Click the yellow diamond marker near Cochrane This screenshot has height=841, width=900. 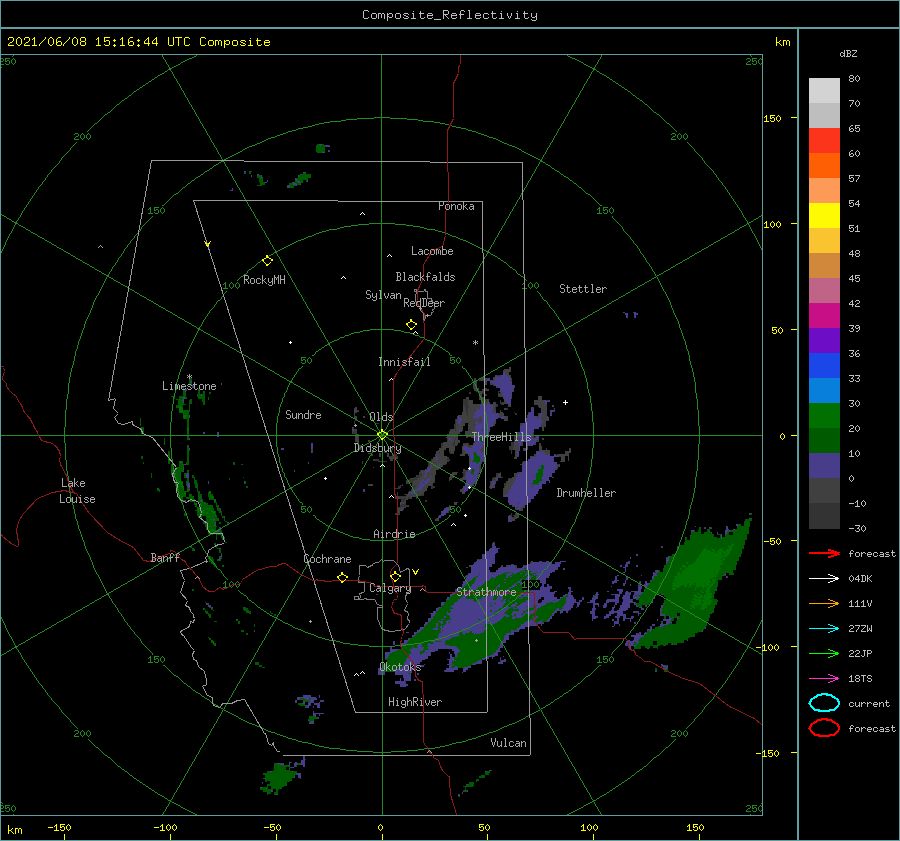[342, 578]
